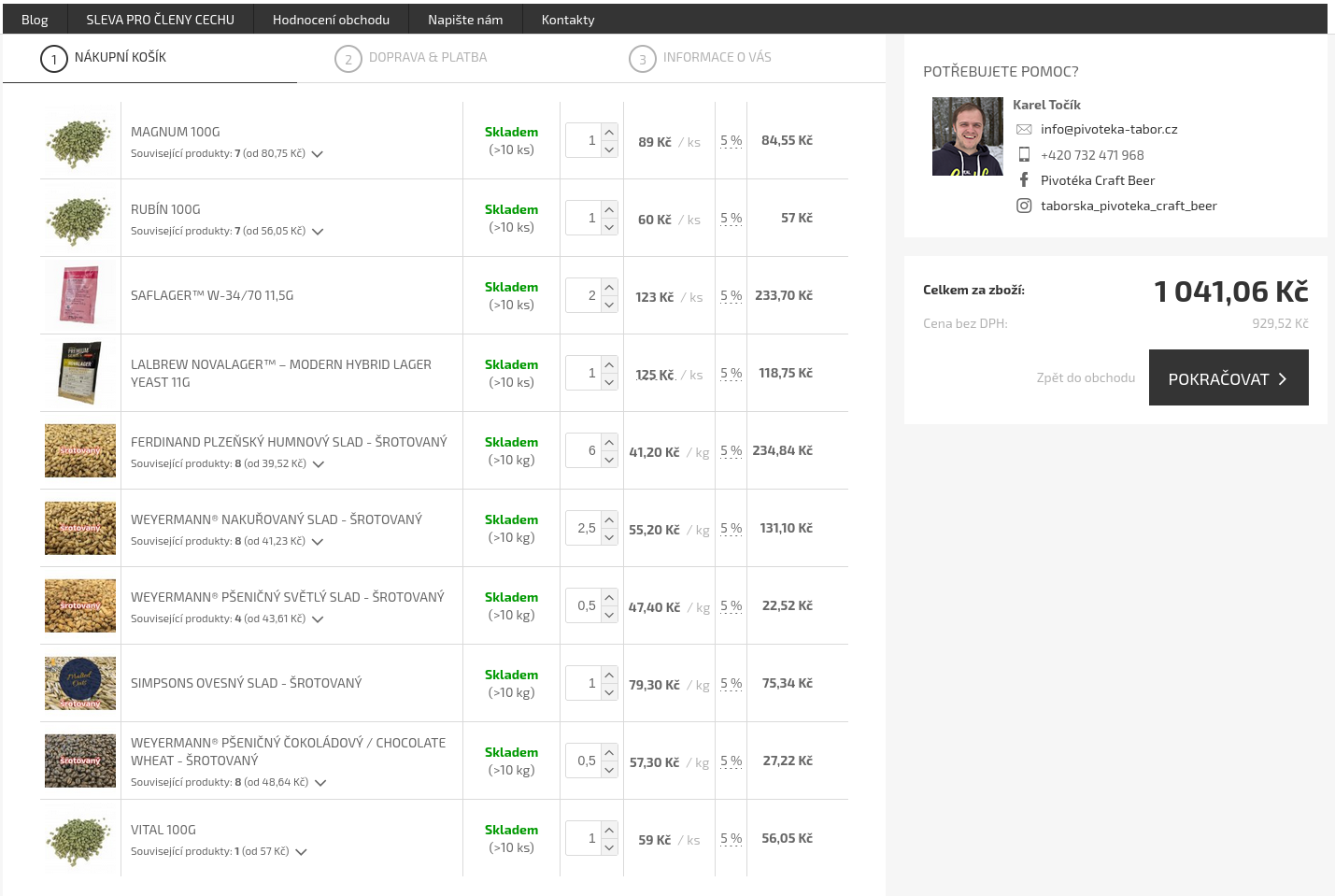Increase Magnum 100G quantity with up arrow
Viewport: 1335px width, 896px height.
(x=609, y=132)
